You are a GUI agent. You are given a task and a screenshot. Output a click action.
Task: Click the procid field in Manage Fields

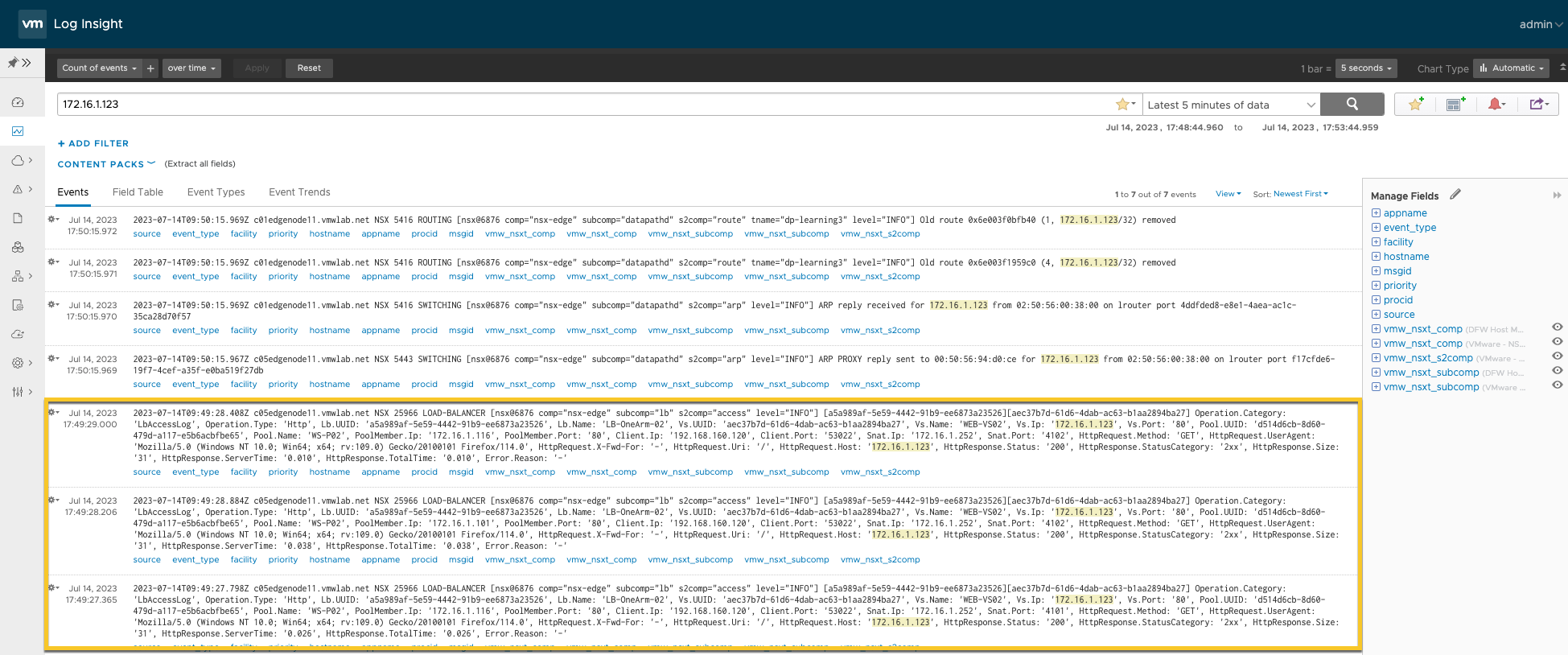coord(1398,300)
